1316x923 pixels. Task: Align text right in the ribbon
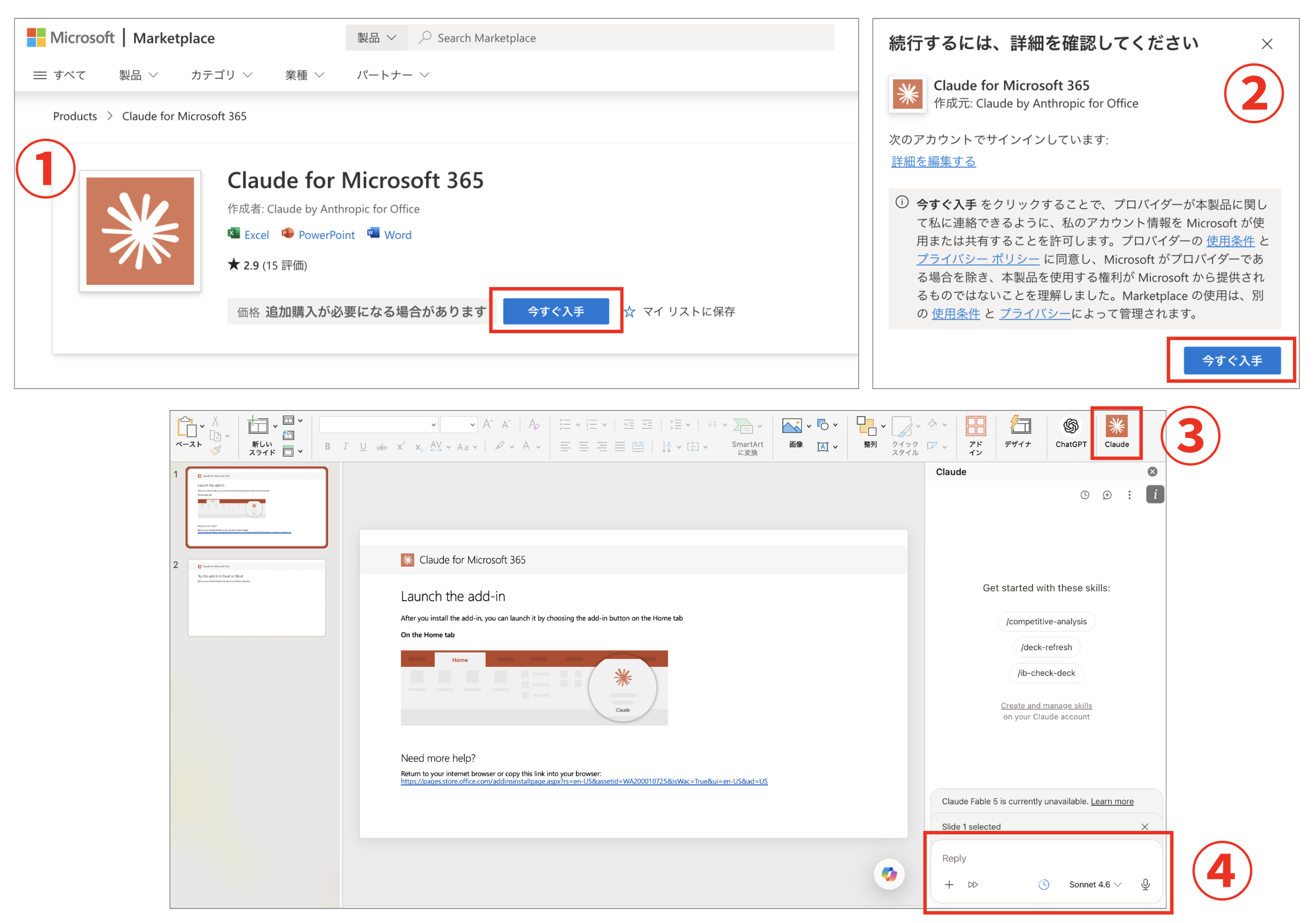[601, 447]
